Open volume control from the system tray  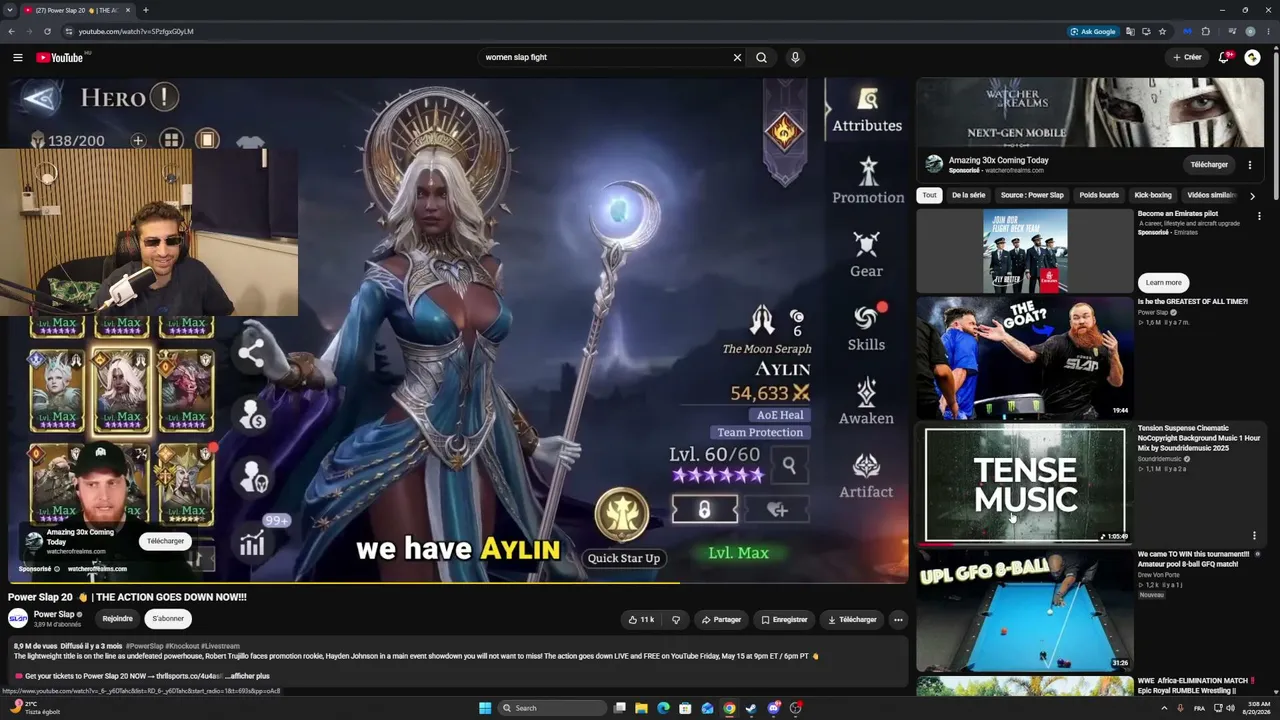1230,708
